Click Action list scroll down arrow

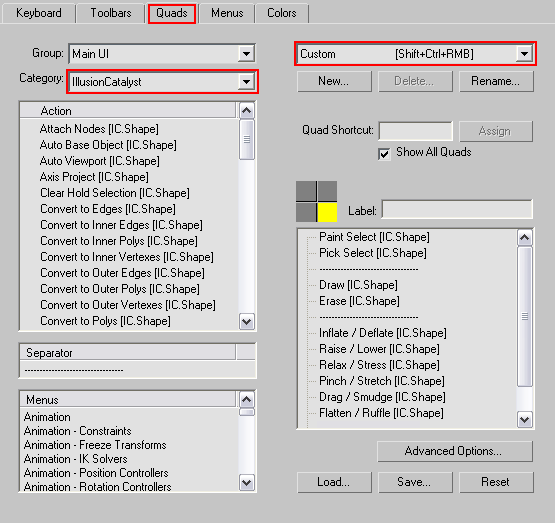pyautogui.click(x=246, y=322)
